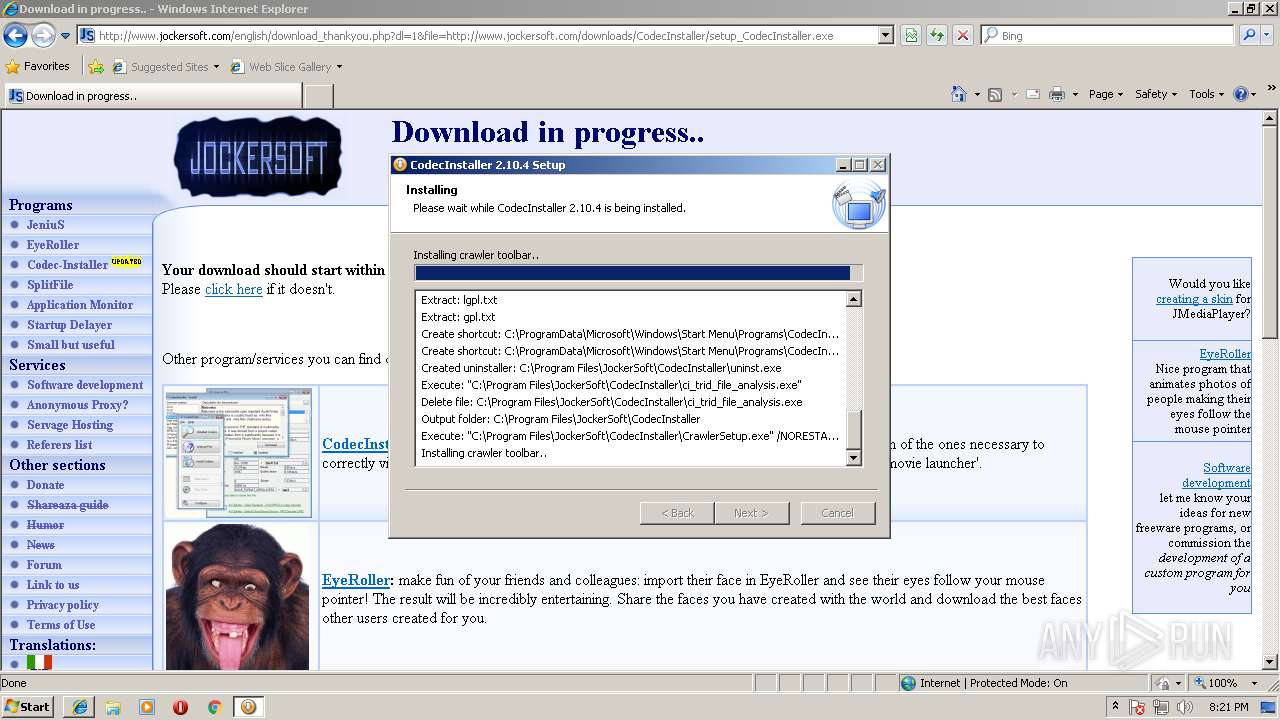The image size is (1280, 720).
Task: Click the Home icon in command bar
Action: click(x=958, y=94)
